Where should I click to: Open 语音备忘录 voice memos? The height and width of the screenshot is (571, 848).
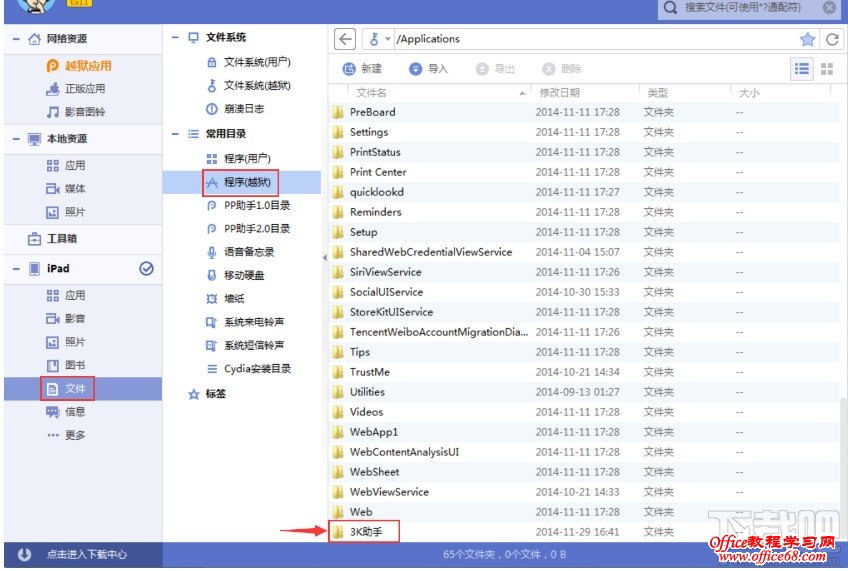tap(241, 252)
